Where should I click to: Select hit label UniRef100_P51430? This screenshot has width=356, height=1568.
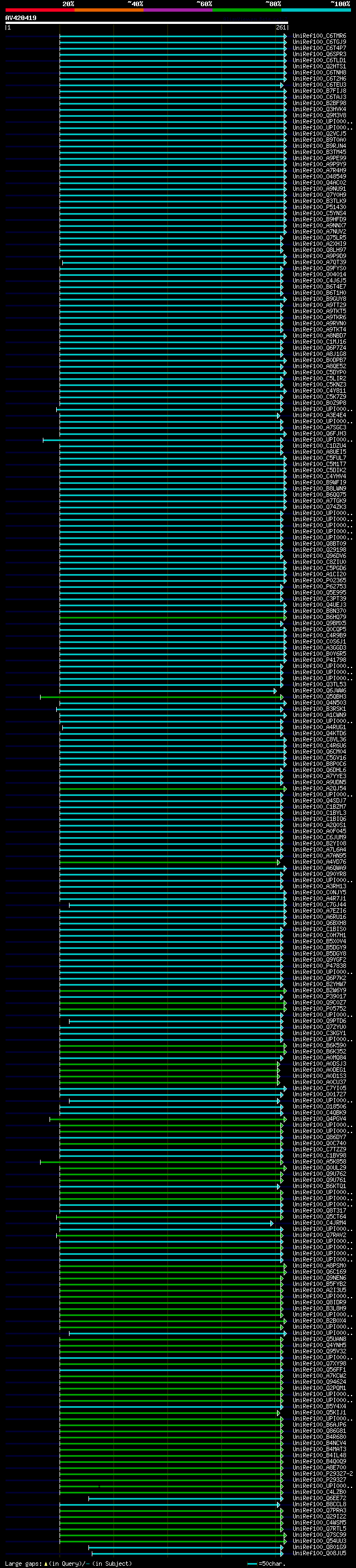tap(319, 207)
